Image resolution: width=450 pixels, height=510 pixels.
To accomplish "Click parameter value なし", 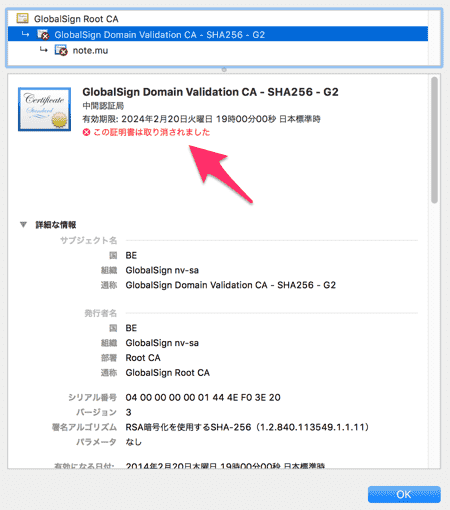I will [134, 442].
